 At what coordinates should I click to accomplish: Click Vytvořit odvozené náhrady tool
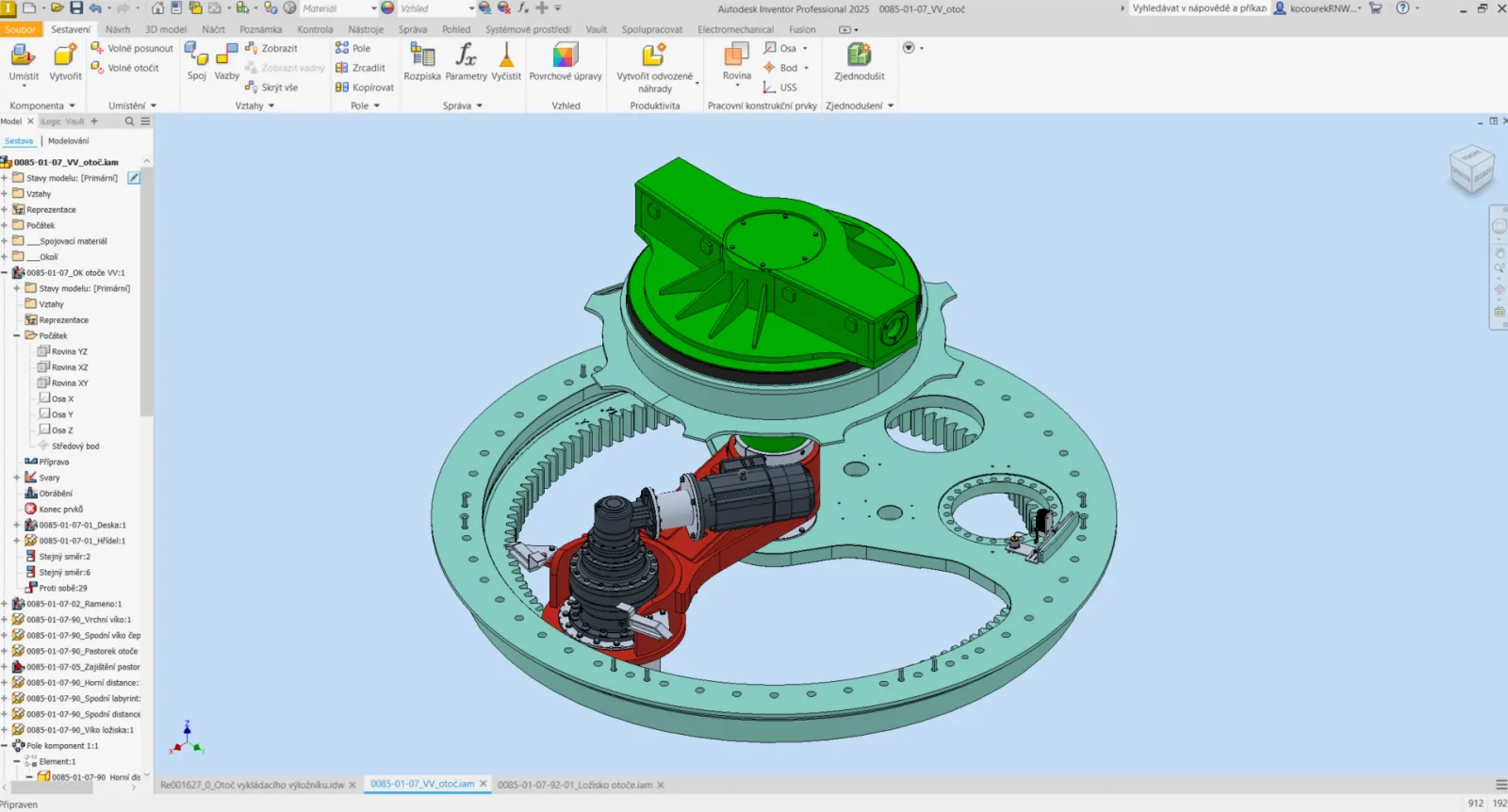click(x=654, y=68)
